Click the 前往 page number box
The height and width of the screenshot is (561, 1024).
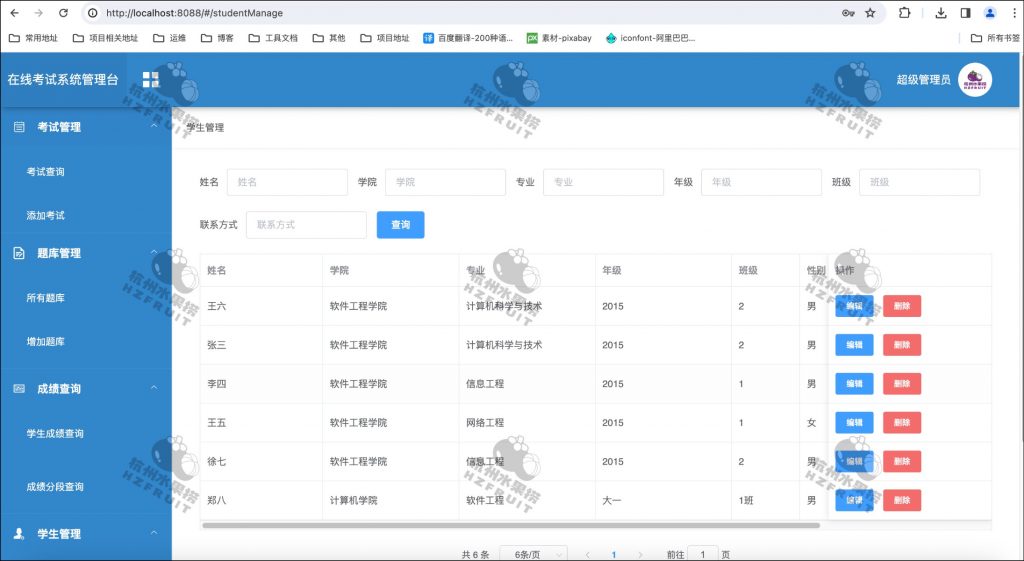[x=703, y=554]
